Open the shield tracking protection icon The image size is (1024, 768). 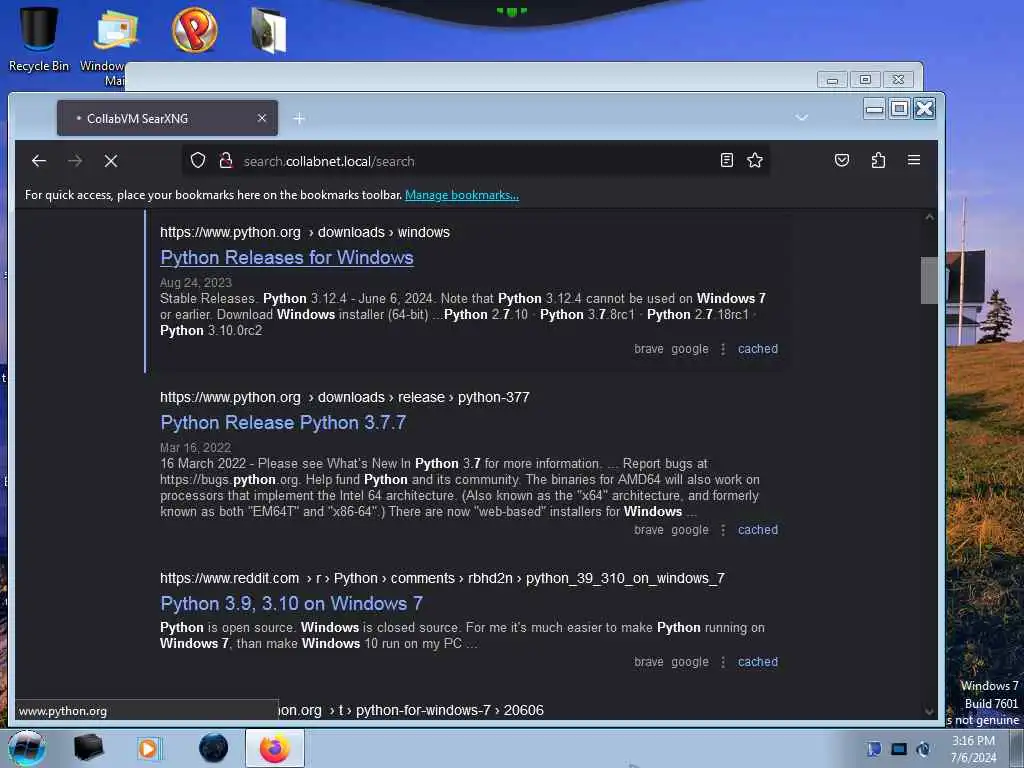point(198,161)
